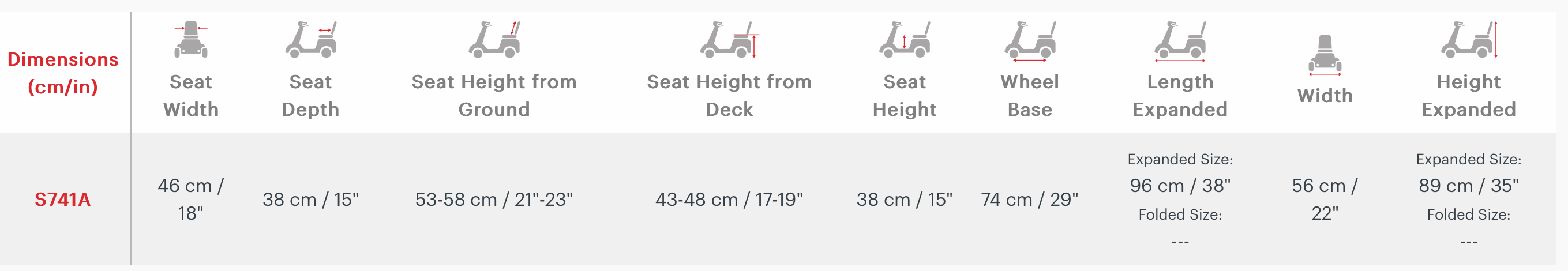Click the Seat Height from Deck icon
Image resolution: width=1568 pixels, height=271 pixels.
click(x=729, y=40)
